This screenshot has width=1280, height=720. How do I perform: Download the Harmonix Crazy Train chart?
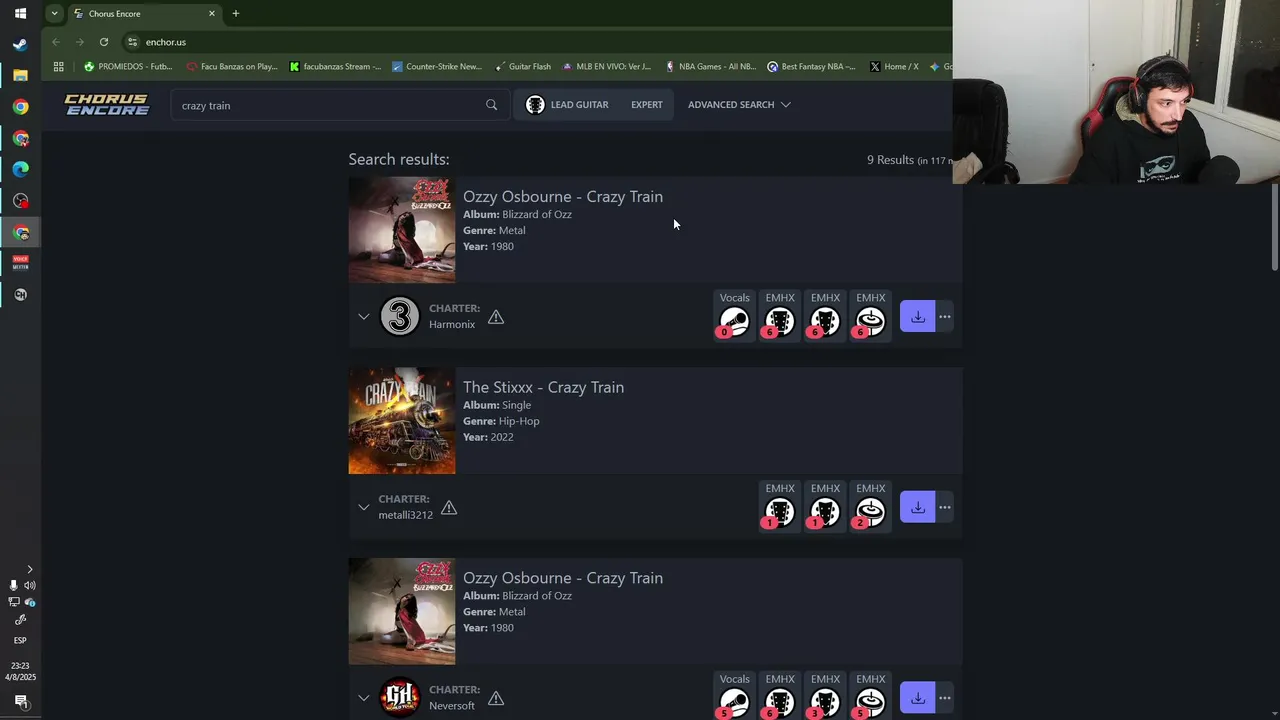(917, 317)
